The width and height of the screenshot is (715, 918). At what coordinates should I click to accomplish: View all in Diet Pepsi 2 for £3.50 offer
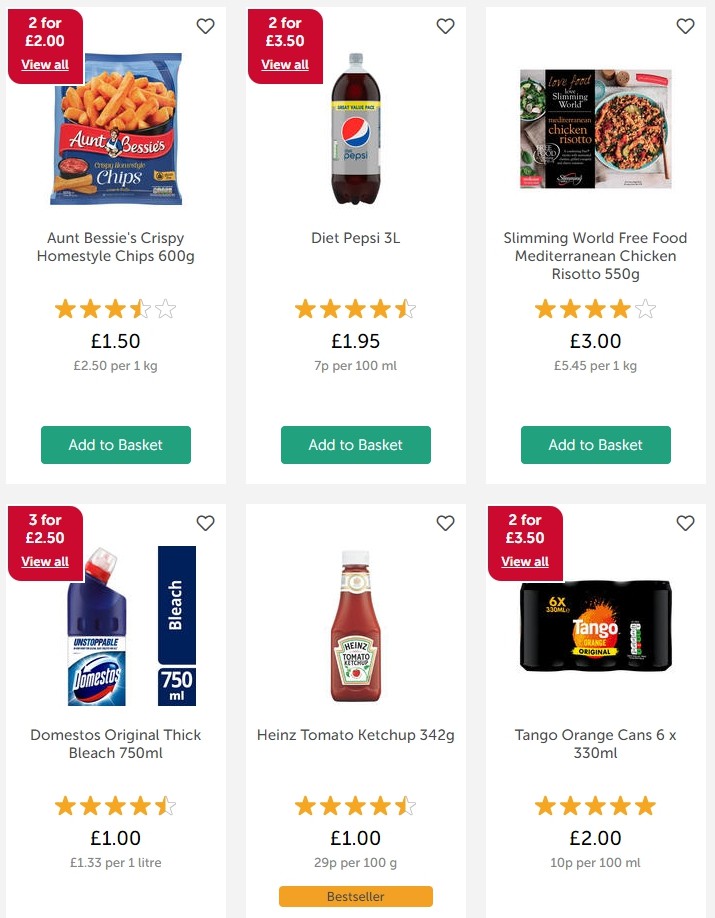[285, 65]
